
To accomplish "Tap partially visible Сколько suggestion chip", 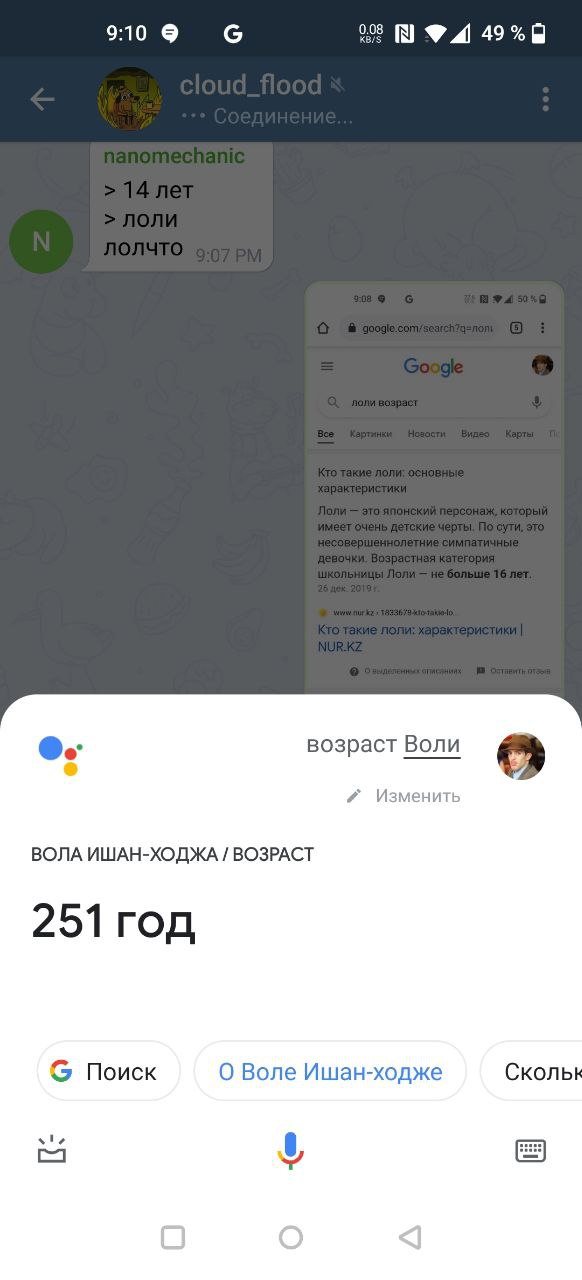I will [531, 1071].
